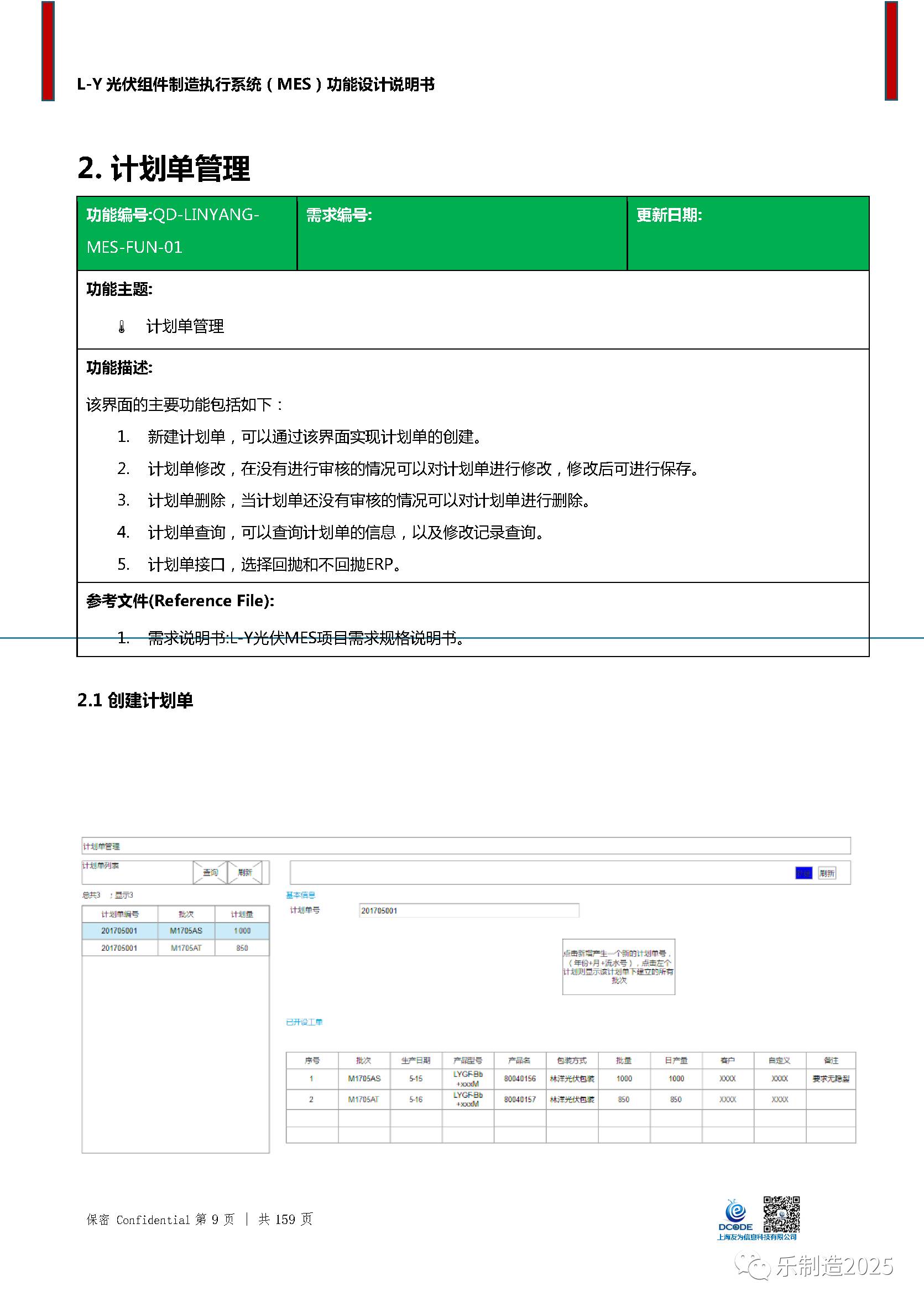Click the 产品型号 column header

point(468,1060)
